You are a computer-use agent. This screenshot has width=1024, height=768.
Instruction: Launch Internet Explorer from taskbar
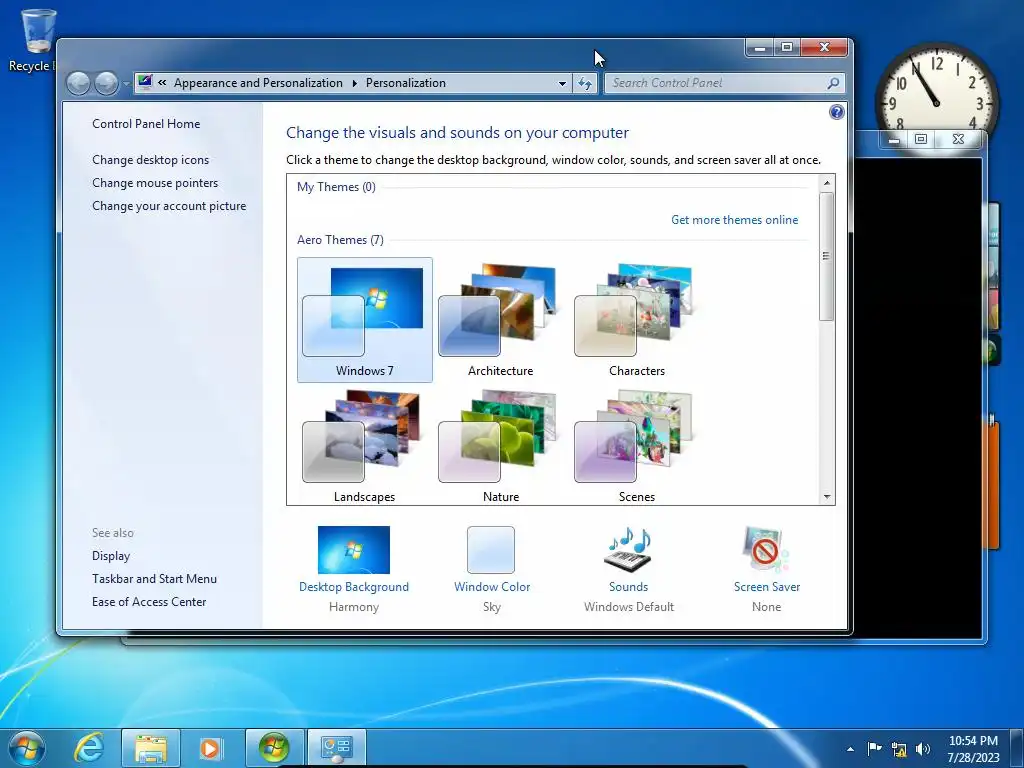pos(89,748)
